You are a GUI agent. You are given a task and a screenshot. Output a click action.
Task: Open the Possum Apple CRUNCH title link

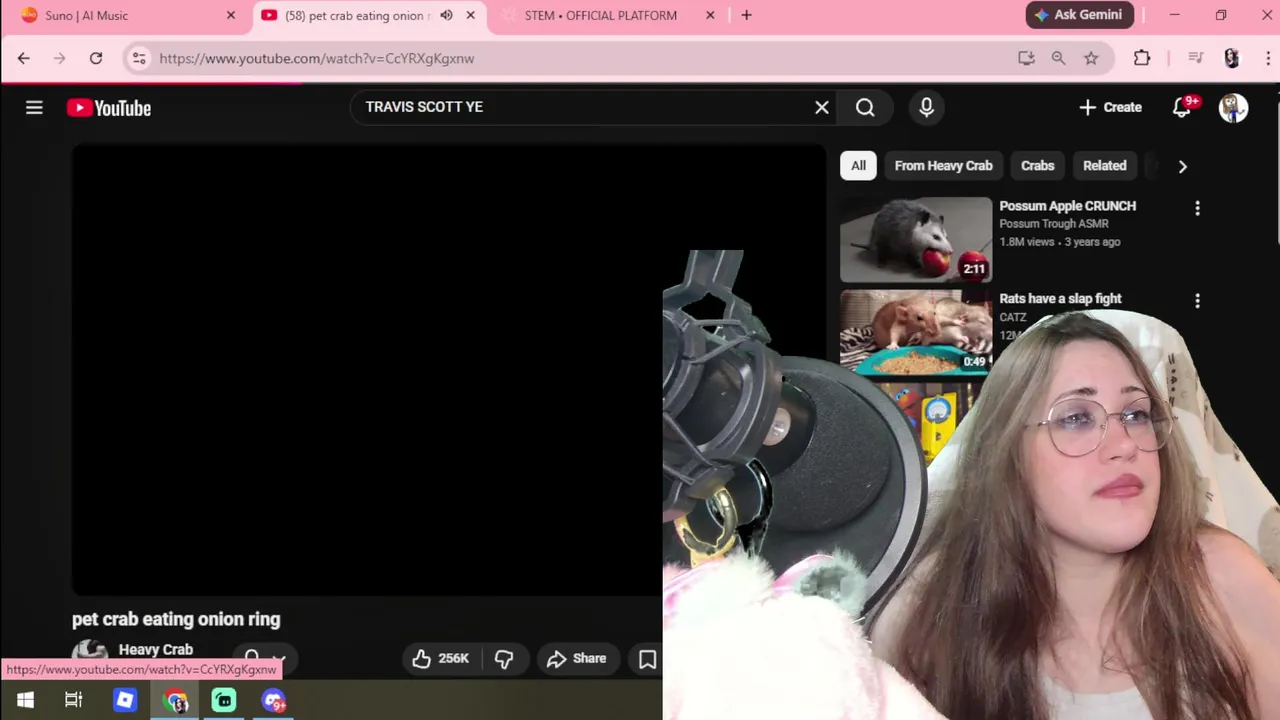tap(1067, 206)
